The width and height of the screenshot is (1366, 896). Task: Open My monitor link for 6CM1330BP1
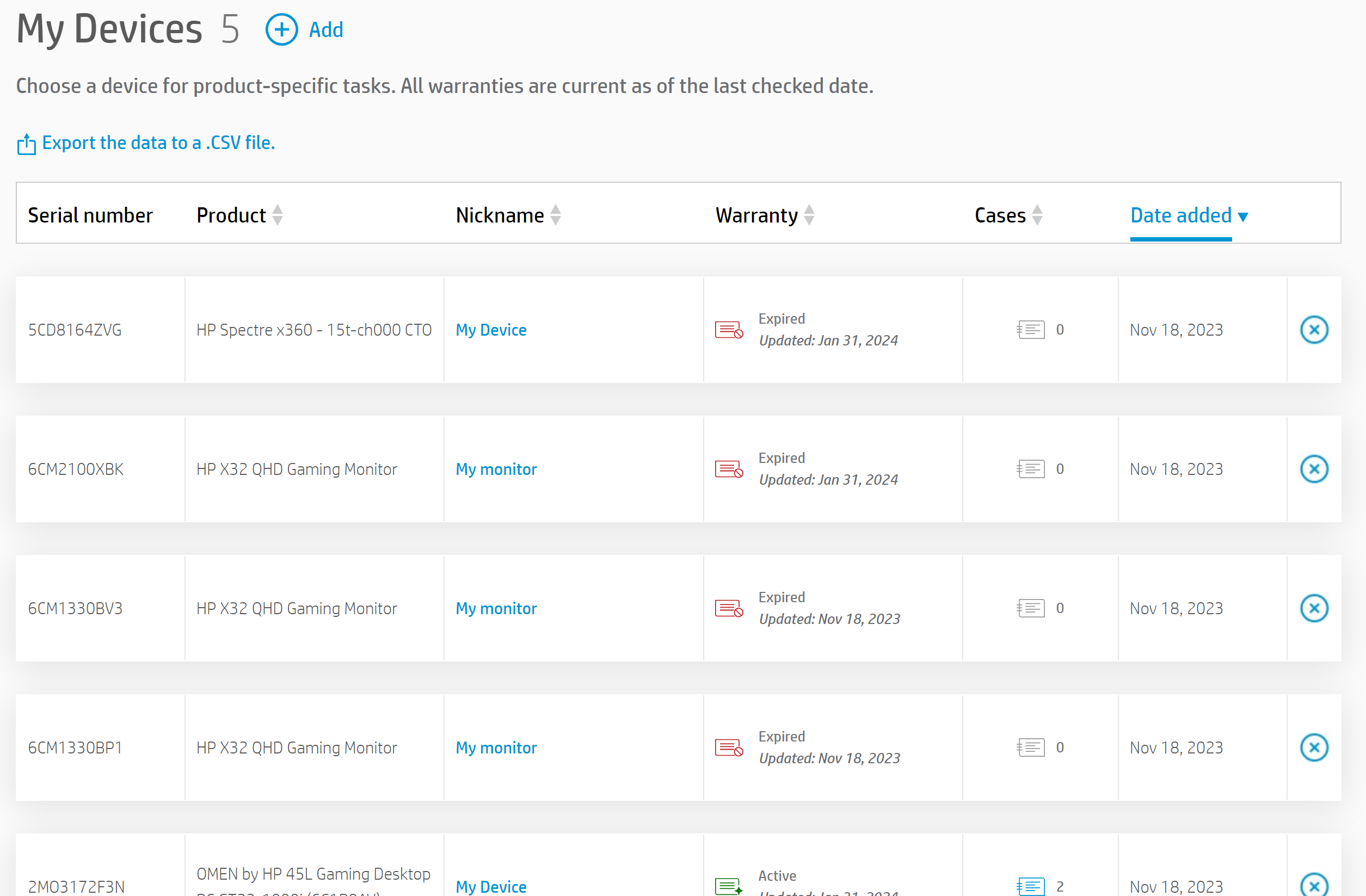click(496, 747)
